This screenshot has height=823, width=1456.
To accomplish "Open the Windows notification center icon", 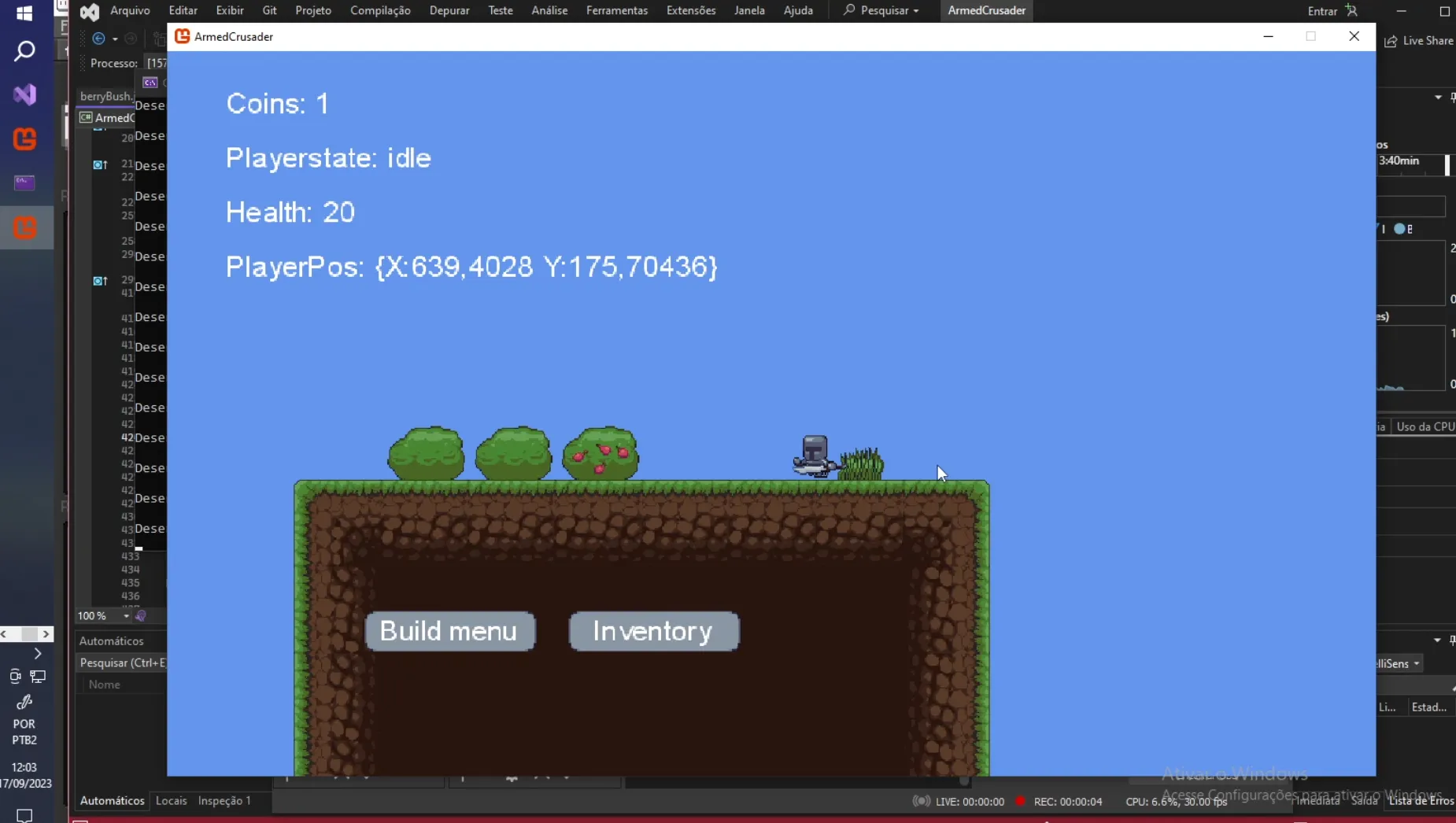I will click(x=24, y=815).
